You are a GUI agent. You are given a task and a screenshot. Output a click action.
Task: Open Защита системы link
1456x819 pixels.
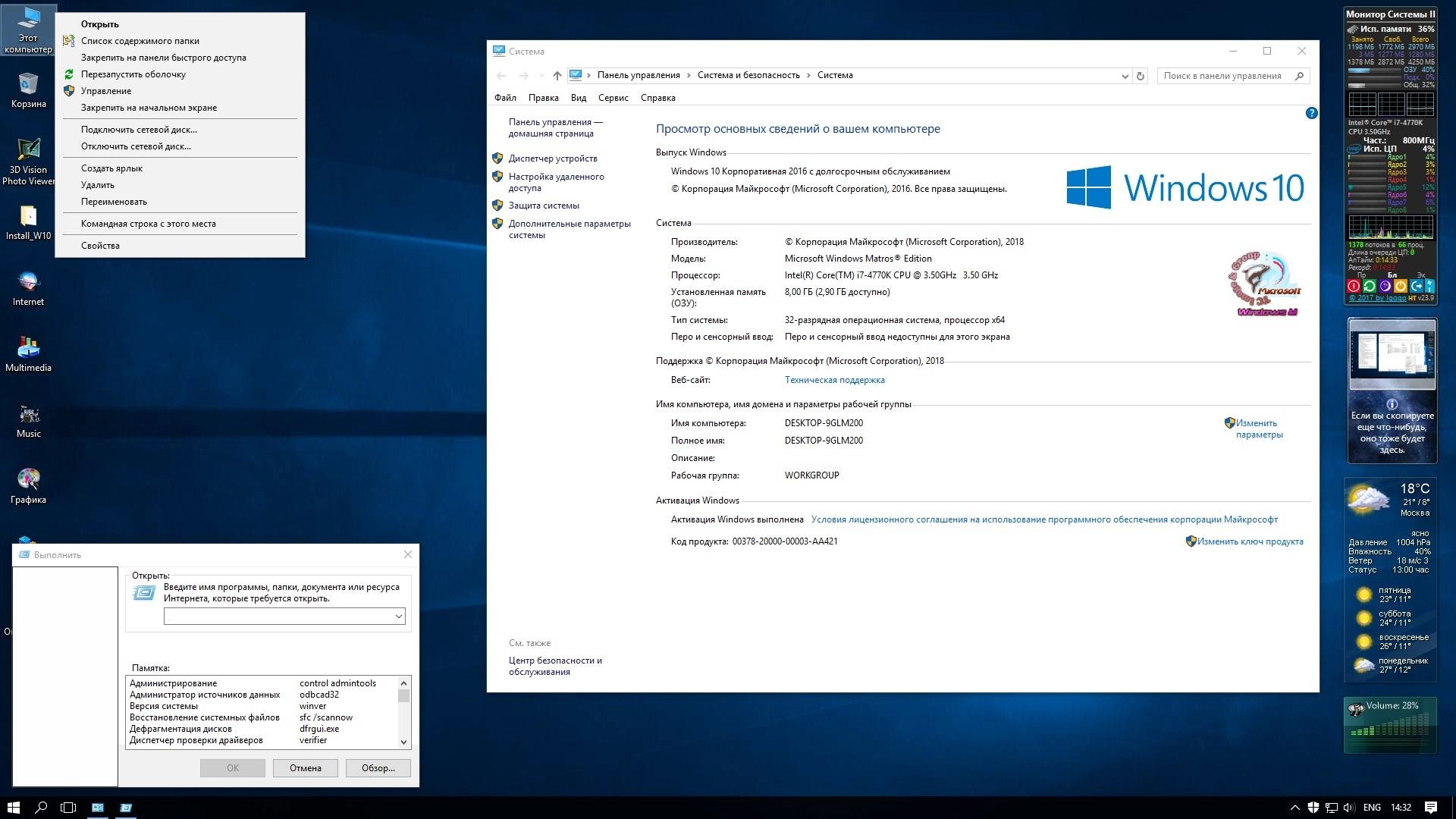point(544,206)
